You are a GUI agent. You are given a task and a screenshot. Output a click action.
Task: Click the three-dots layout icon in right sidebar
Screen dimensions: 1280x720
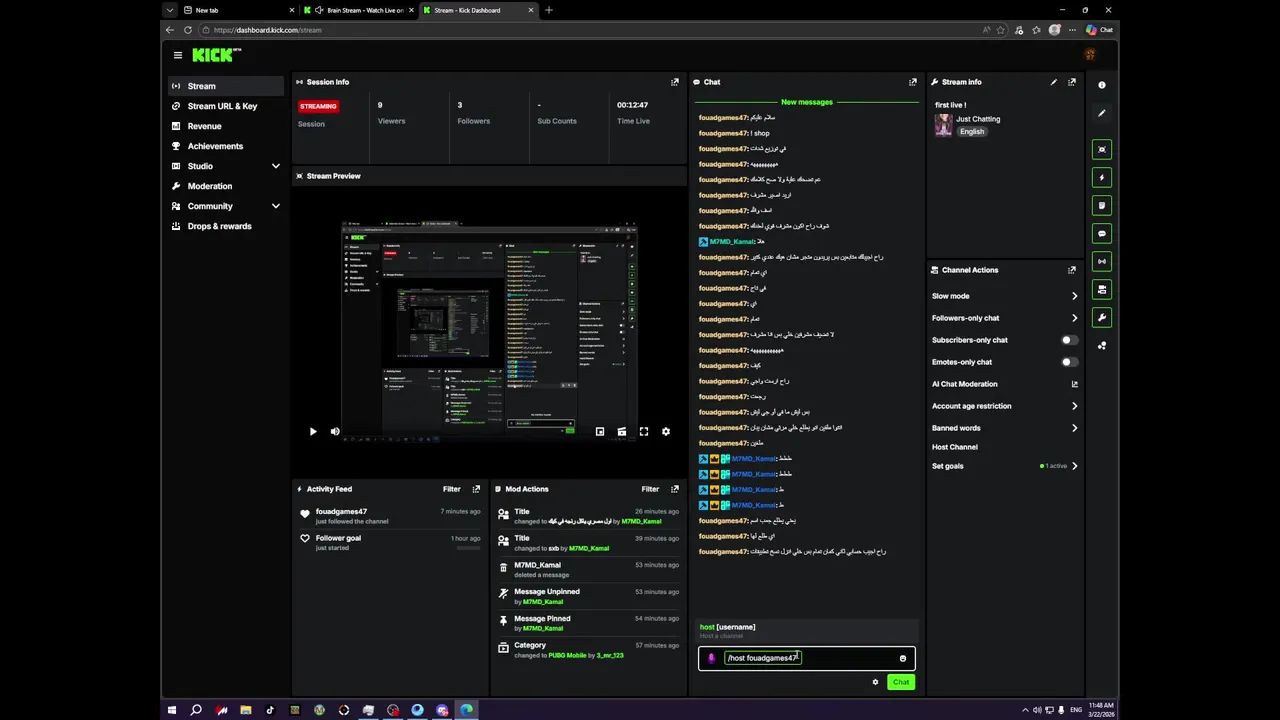click(x=1102, y=346)
